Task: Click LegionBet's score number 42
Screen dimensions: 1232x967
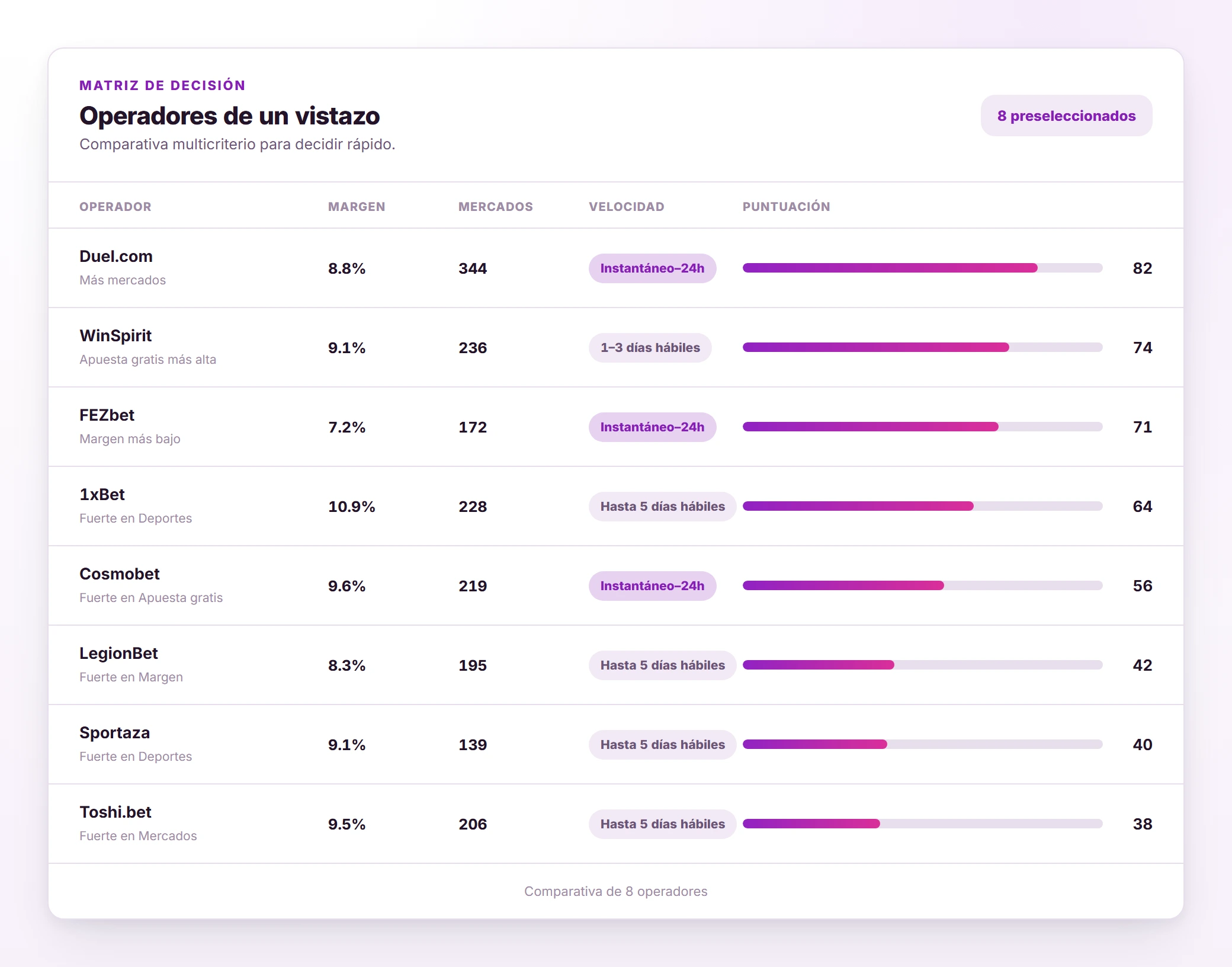Action: (1143, 665)
